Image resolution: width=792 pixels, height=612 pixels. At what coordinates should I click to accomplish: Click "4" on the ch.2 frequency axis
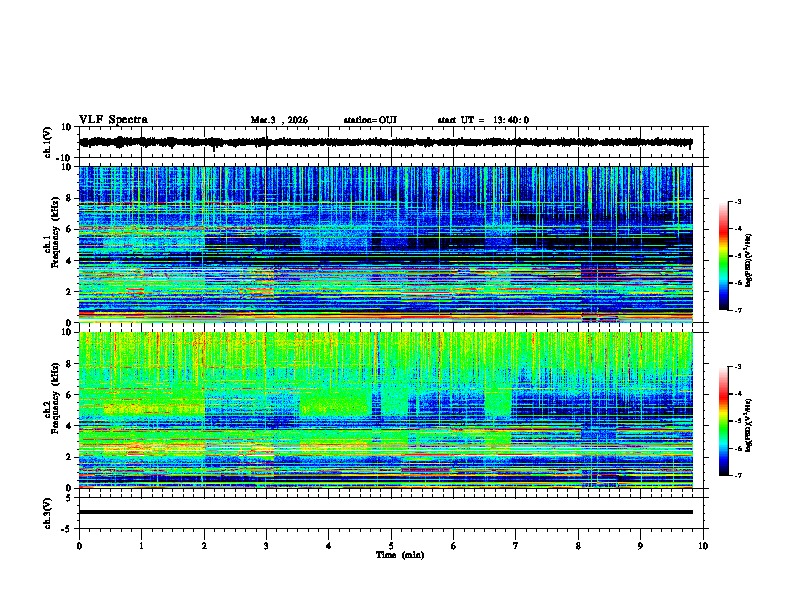pos(69,426)
